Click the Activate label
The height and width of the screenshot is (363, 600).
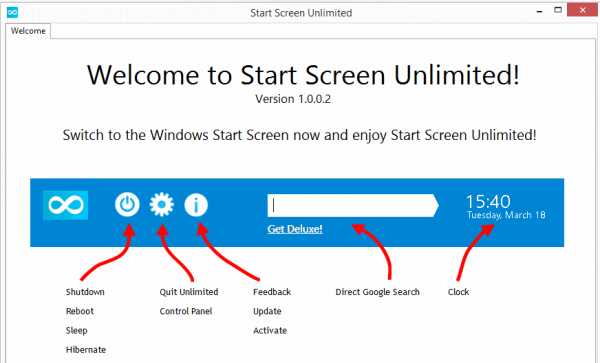click(270, 330)
